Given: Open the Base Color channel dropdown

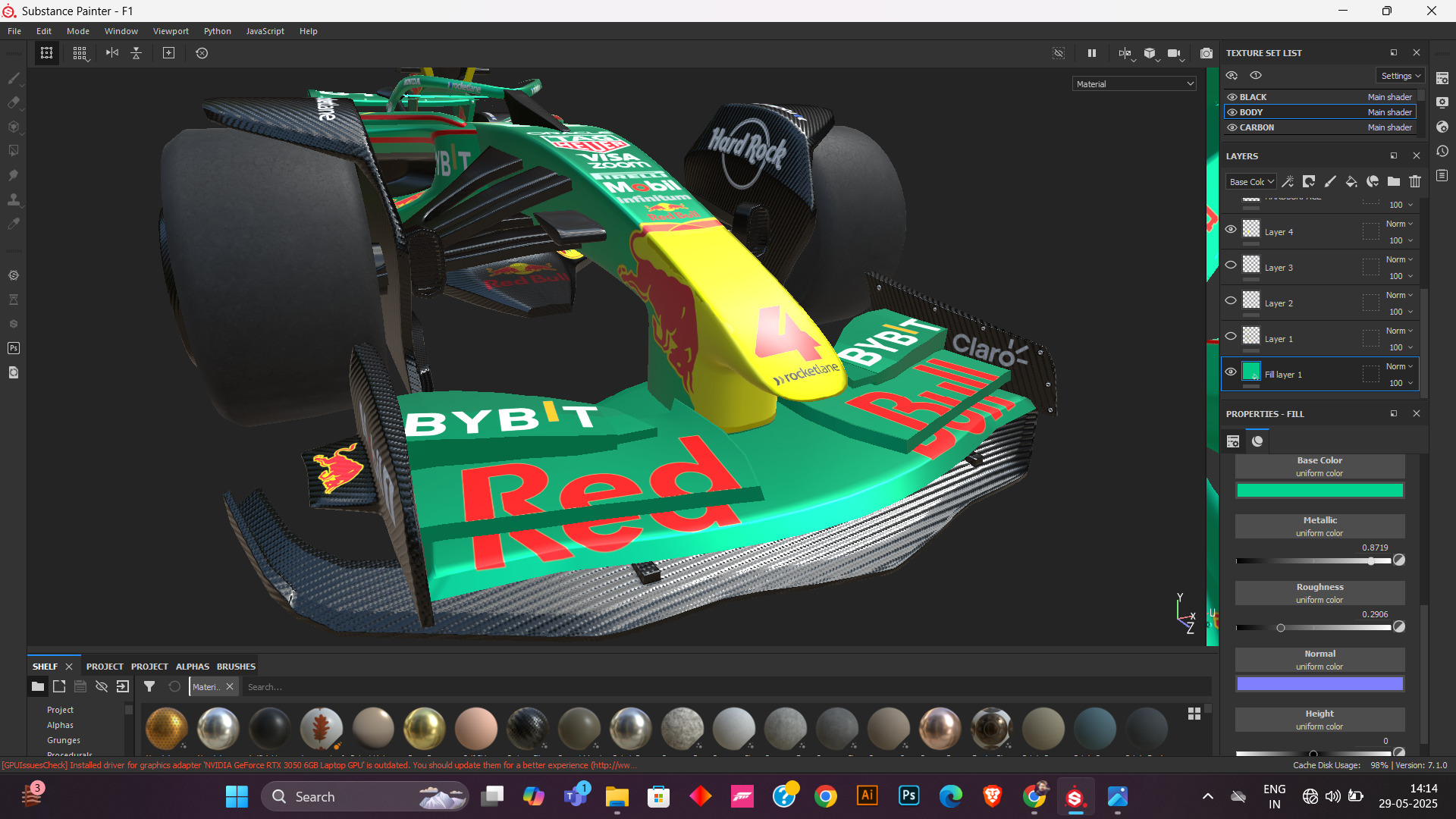Looking at the screenshot, I should 1251,182.
